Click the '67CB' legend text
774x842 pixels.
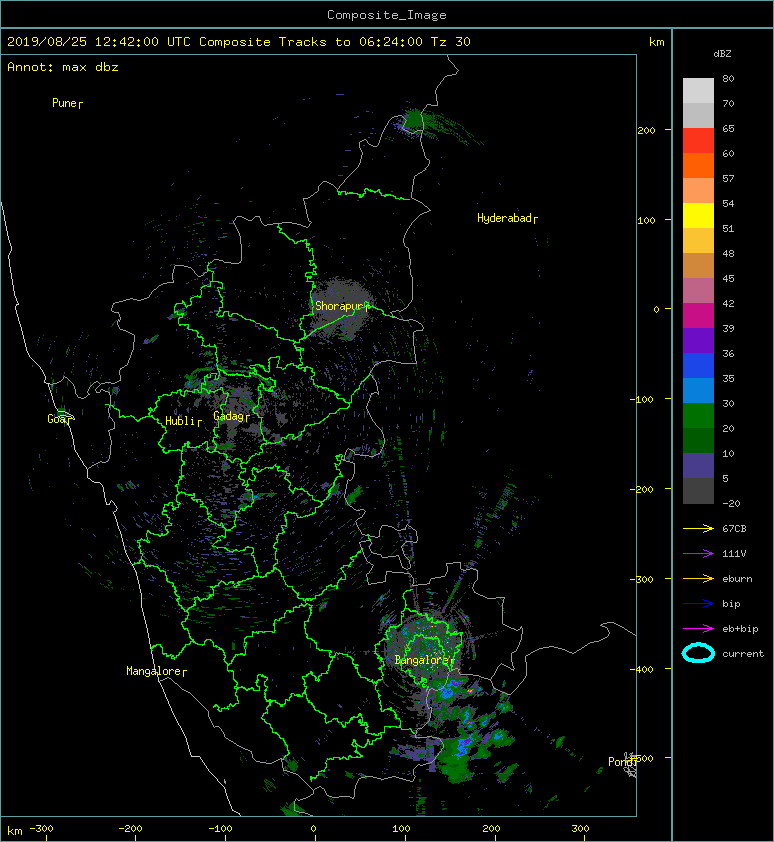click(x=734, y=529)
